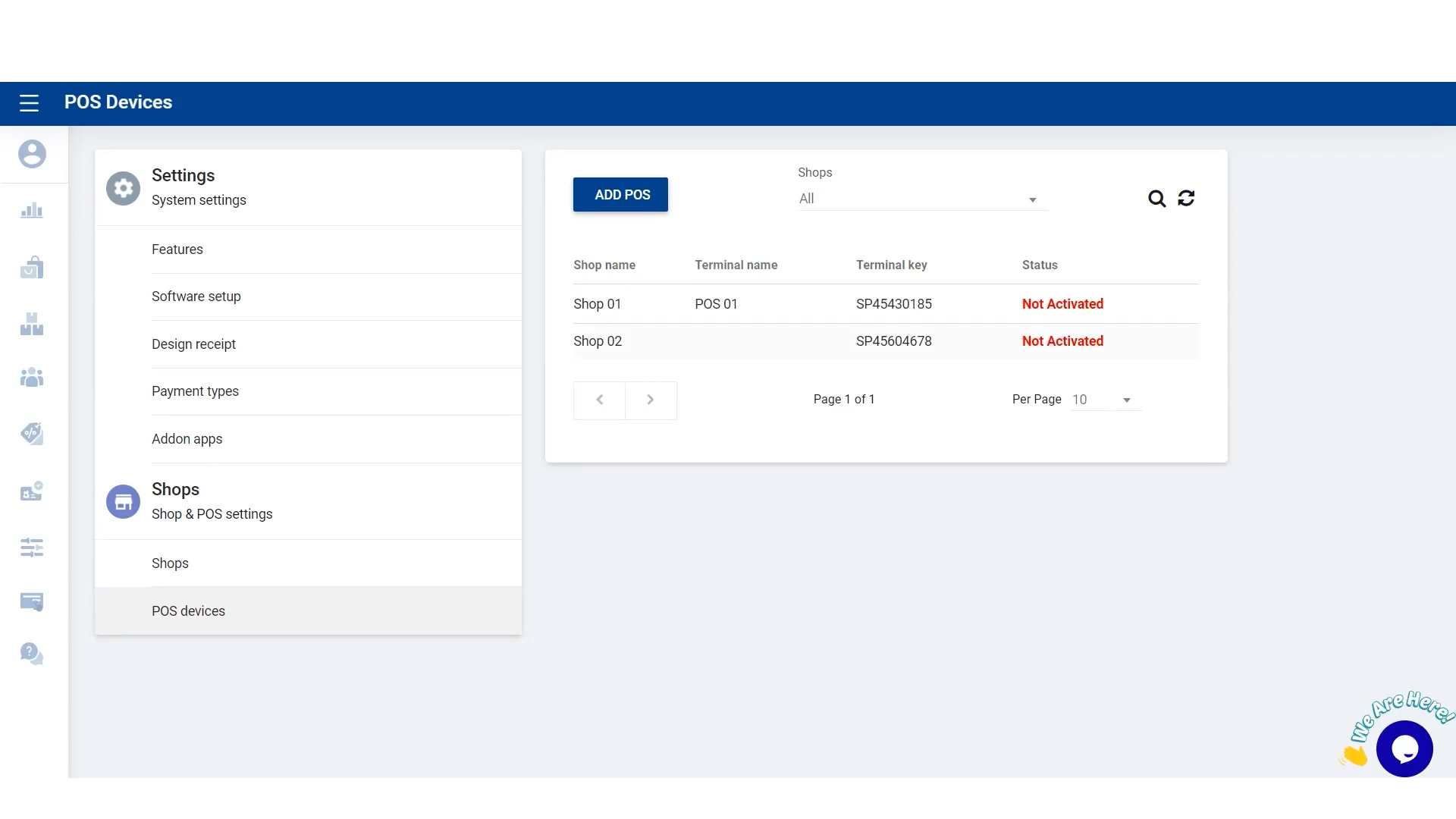Click the user profile avatar icon
Screen dimensions: 1456x819
(x=32, y=154)
